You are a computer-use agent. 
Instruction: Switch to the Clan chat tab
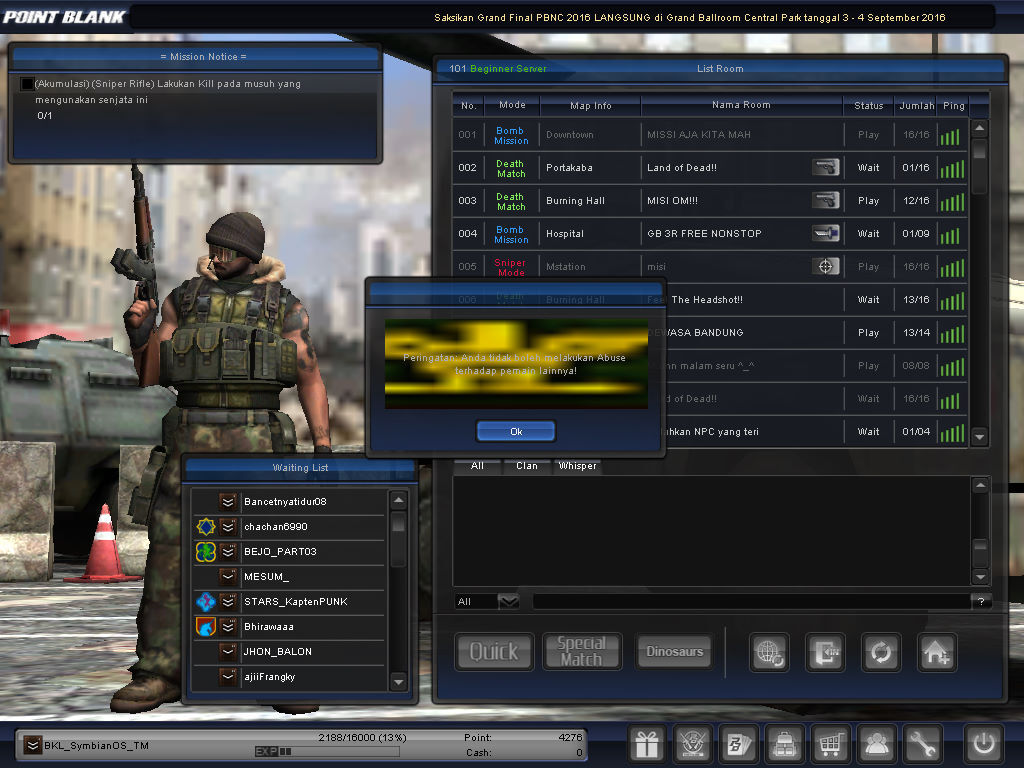(527, 466)
